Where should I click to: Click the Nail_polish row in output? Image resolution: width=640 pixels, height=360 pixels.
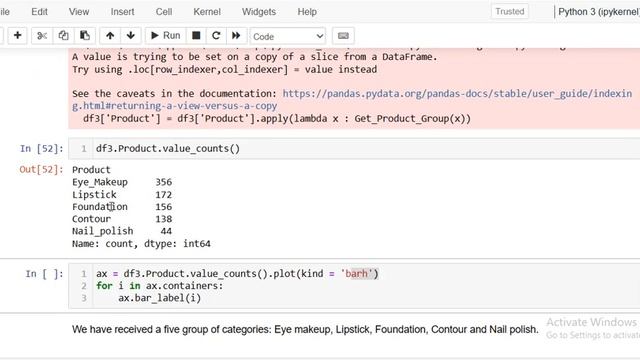pyautogui.click(x=122, y=231)
